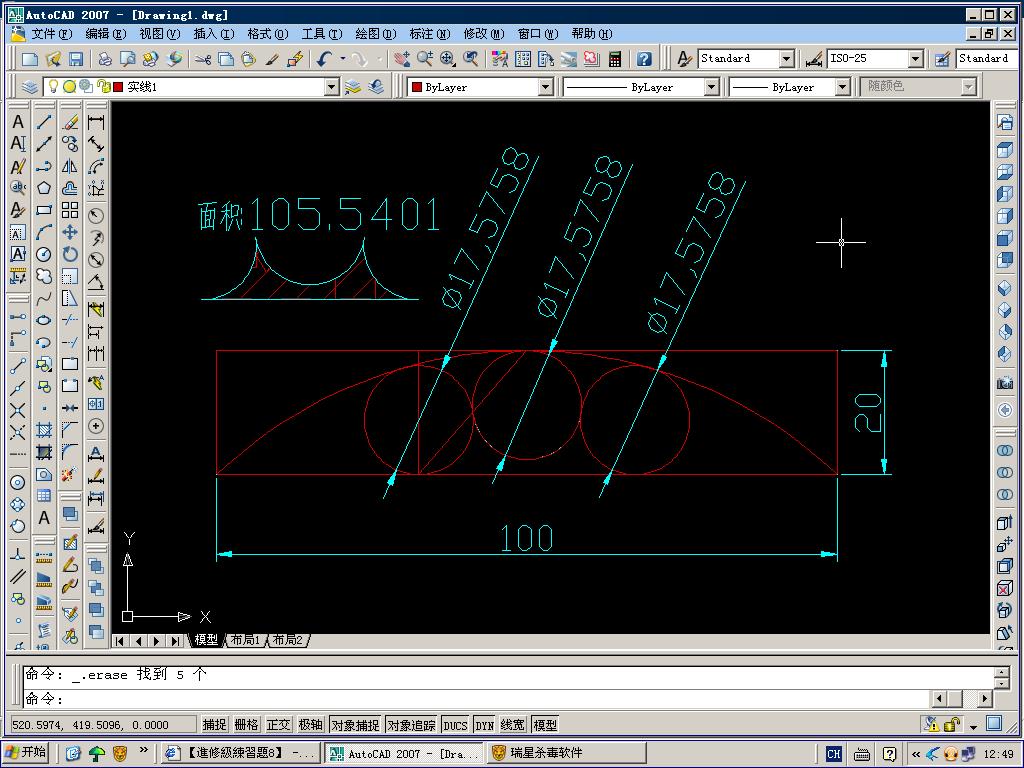Open the 文件(F) menu
1024x768 pixels.
tap(51, 34)
